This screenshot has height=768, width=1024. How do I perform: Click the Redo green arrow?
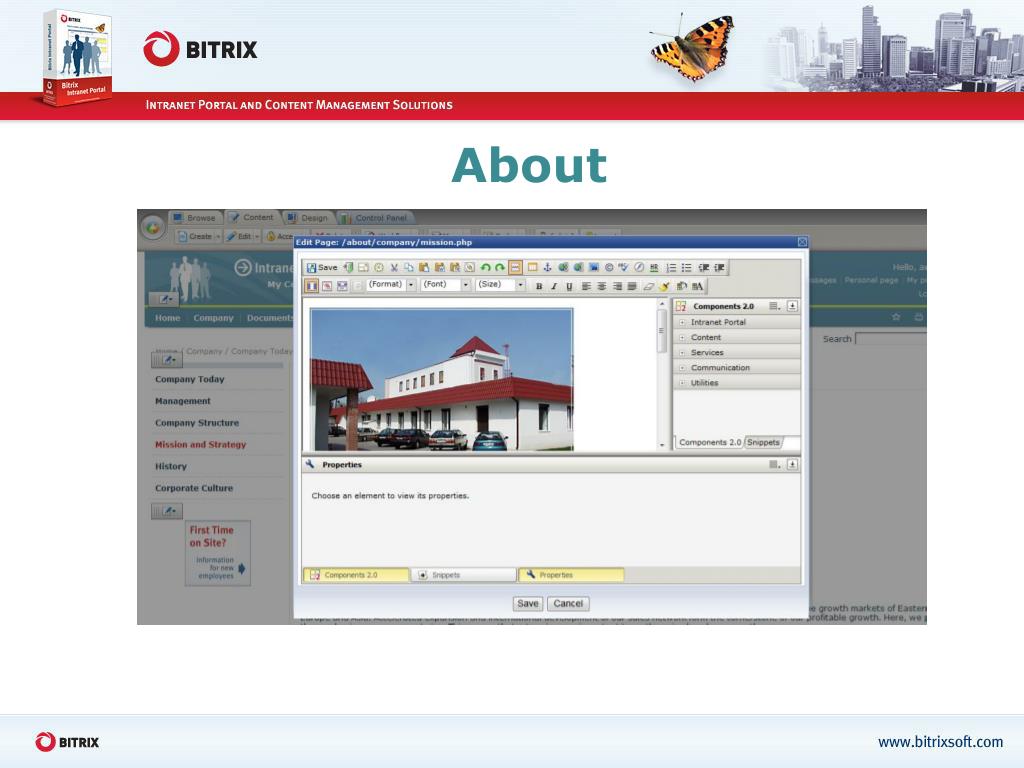500,268
